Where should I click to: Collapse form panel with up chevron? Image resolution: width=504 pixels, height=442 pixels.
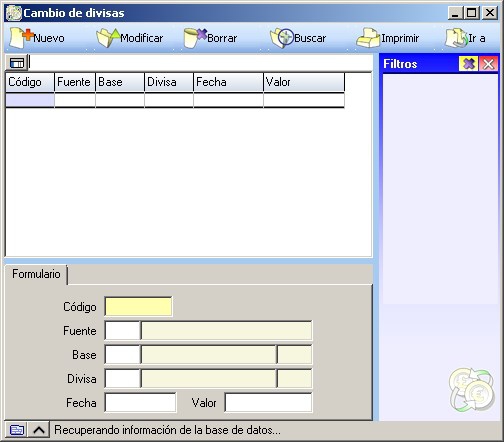click(x=39, y=430)
